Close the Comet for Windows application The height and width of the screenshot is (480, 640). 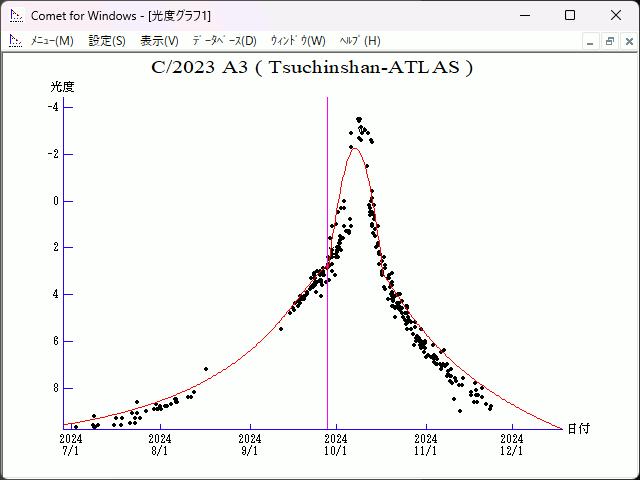(x=615, y=15)
